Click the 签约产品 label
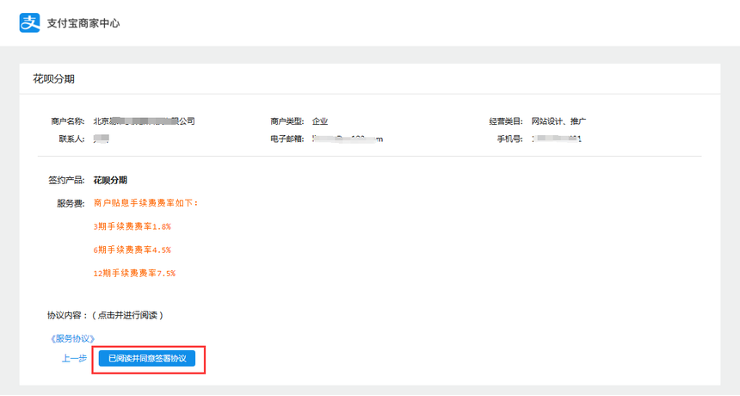Viewport: 740px width, 396px height. [x=66, y=180]
